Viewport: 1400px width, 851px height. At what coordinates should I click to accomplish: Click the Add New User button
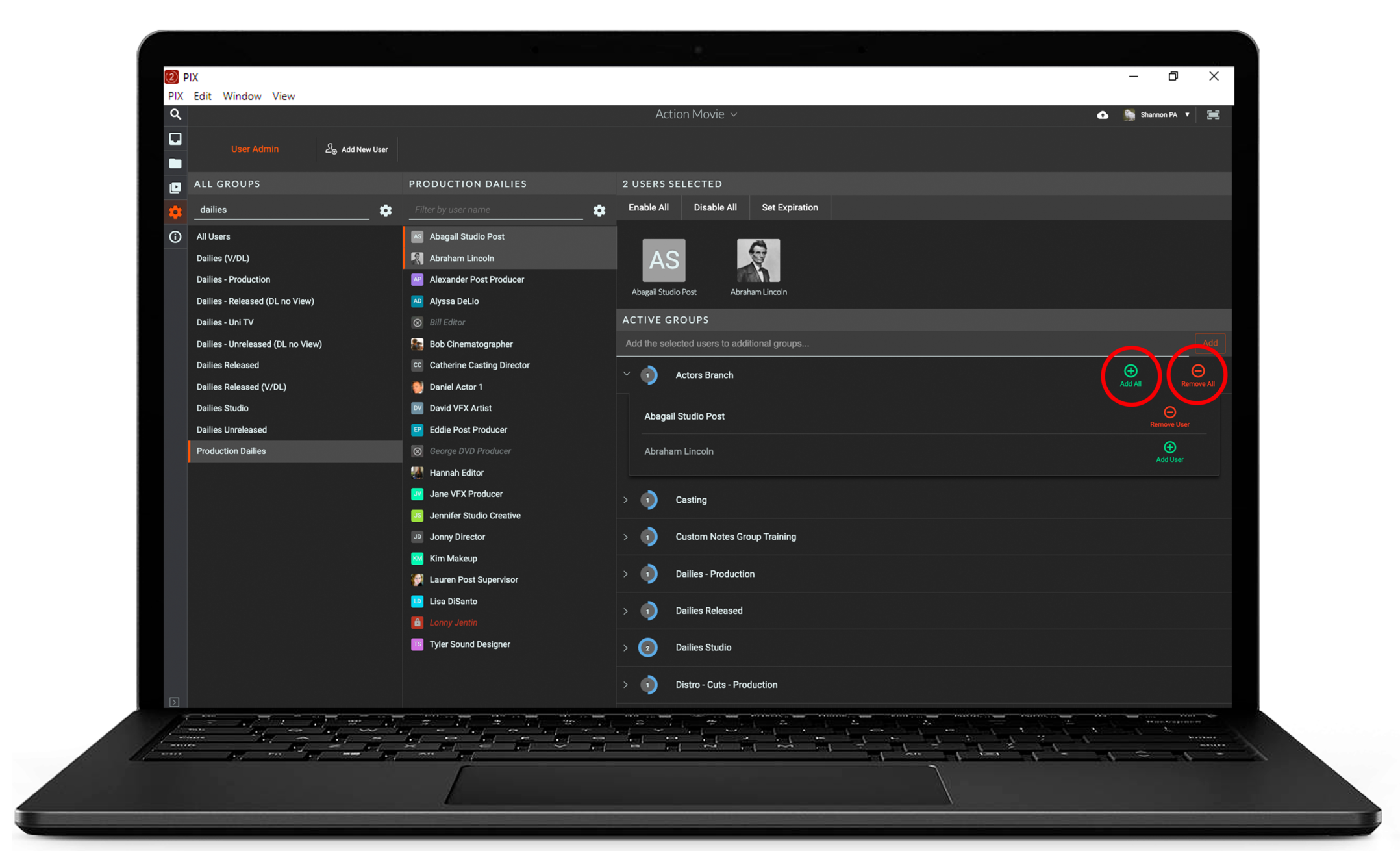(x=356, y=149)
